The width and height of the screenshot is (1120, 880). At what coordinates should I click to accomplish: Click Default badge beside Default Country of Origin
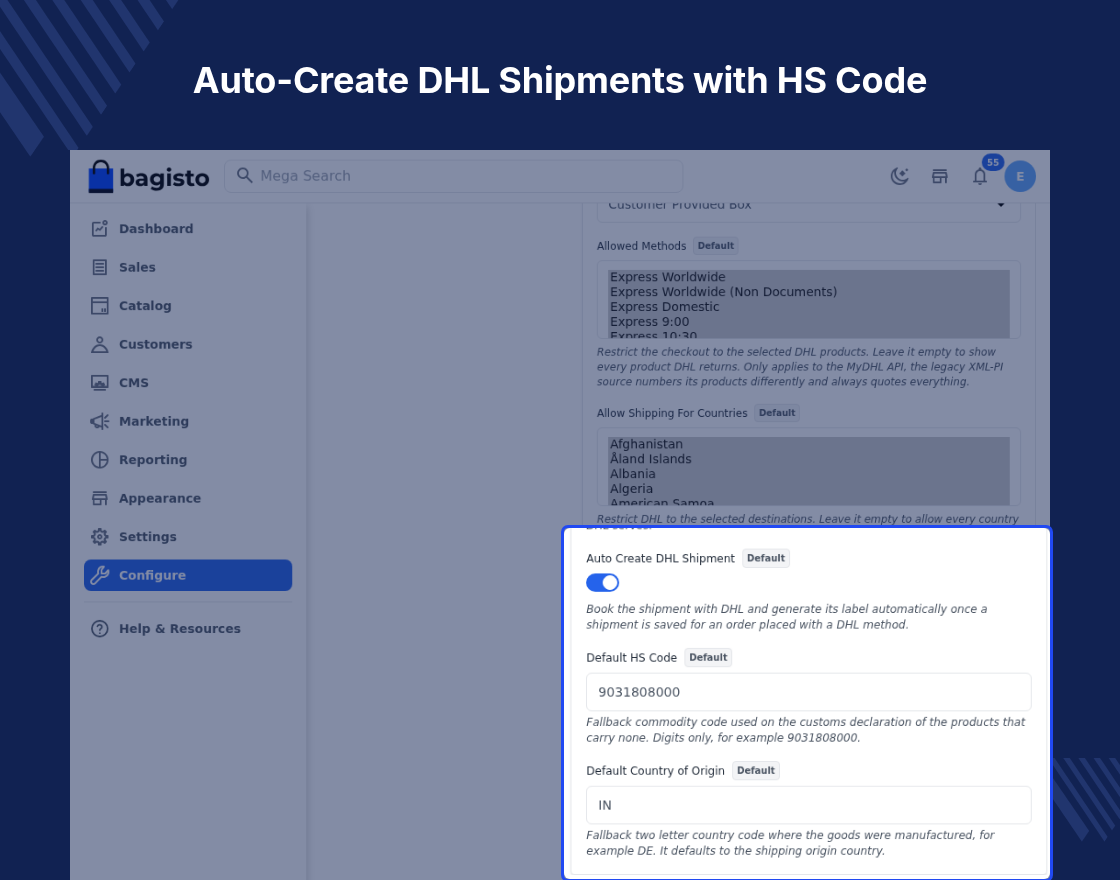pos(756,770)
